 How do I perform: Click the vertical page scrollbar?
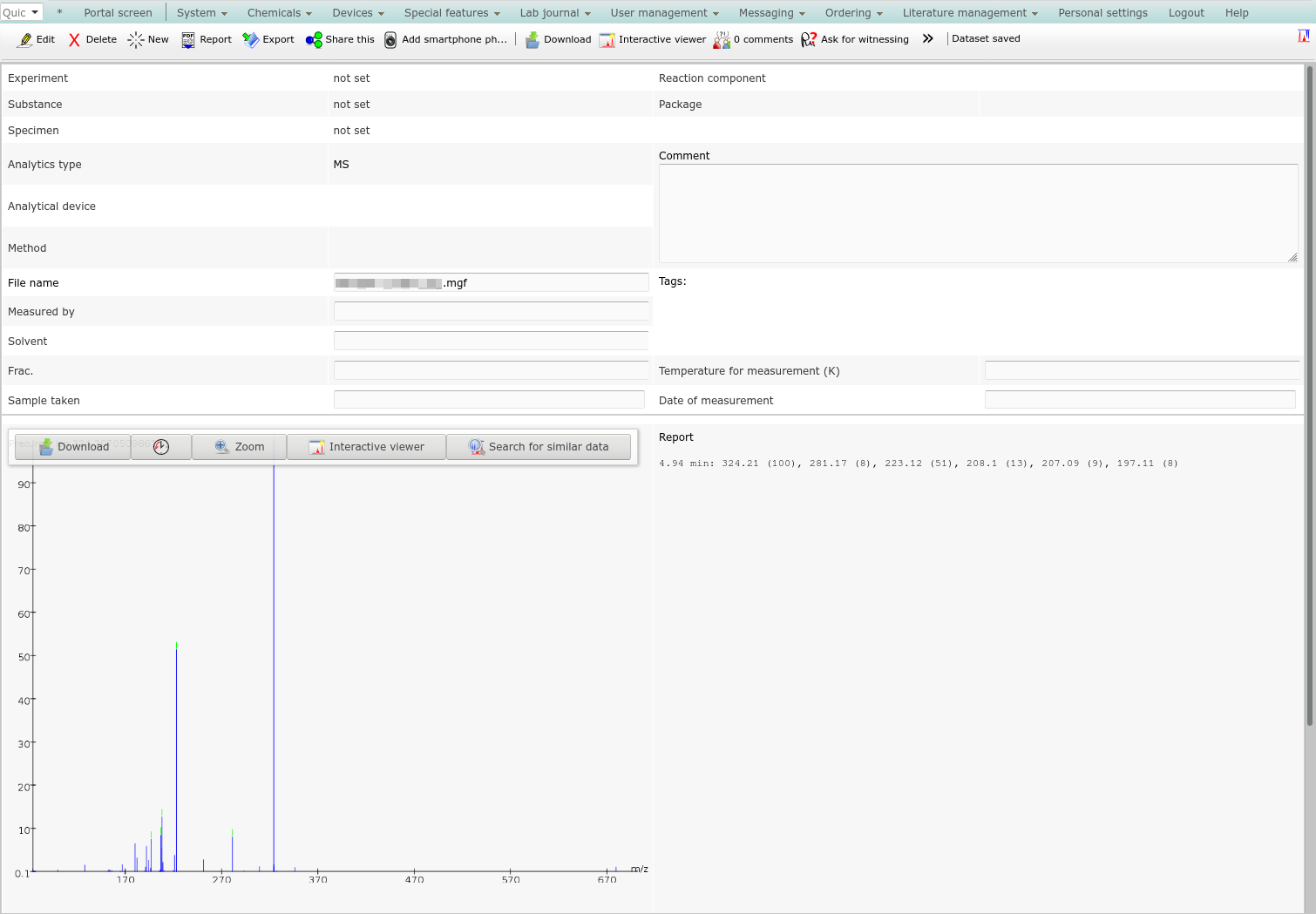1309,392
